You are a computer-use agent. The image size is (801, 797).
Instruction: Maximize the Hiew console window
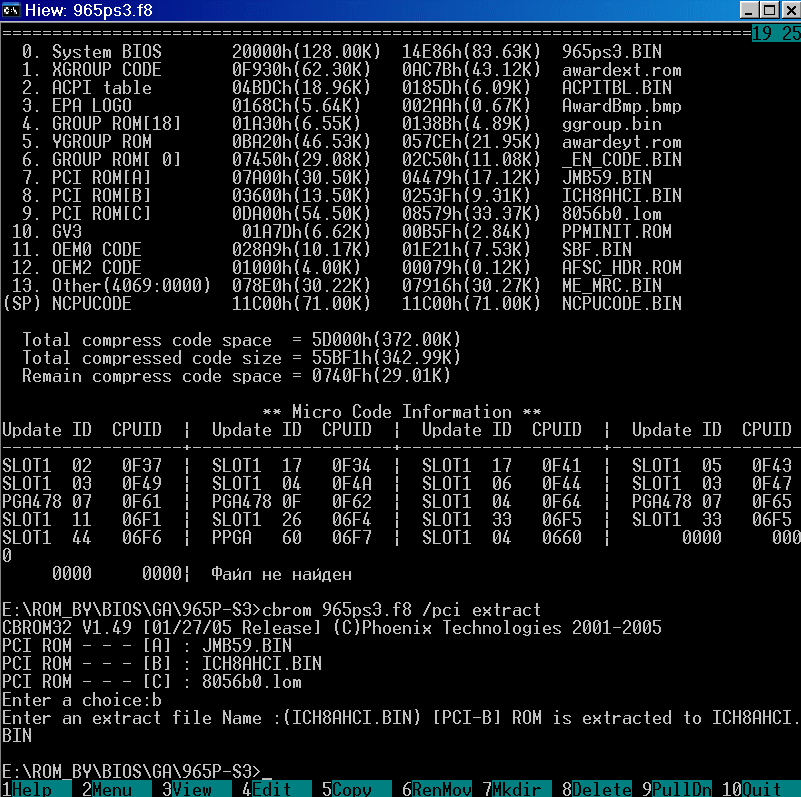tap(767, 11)
